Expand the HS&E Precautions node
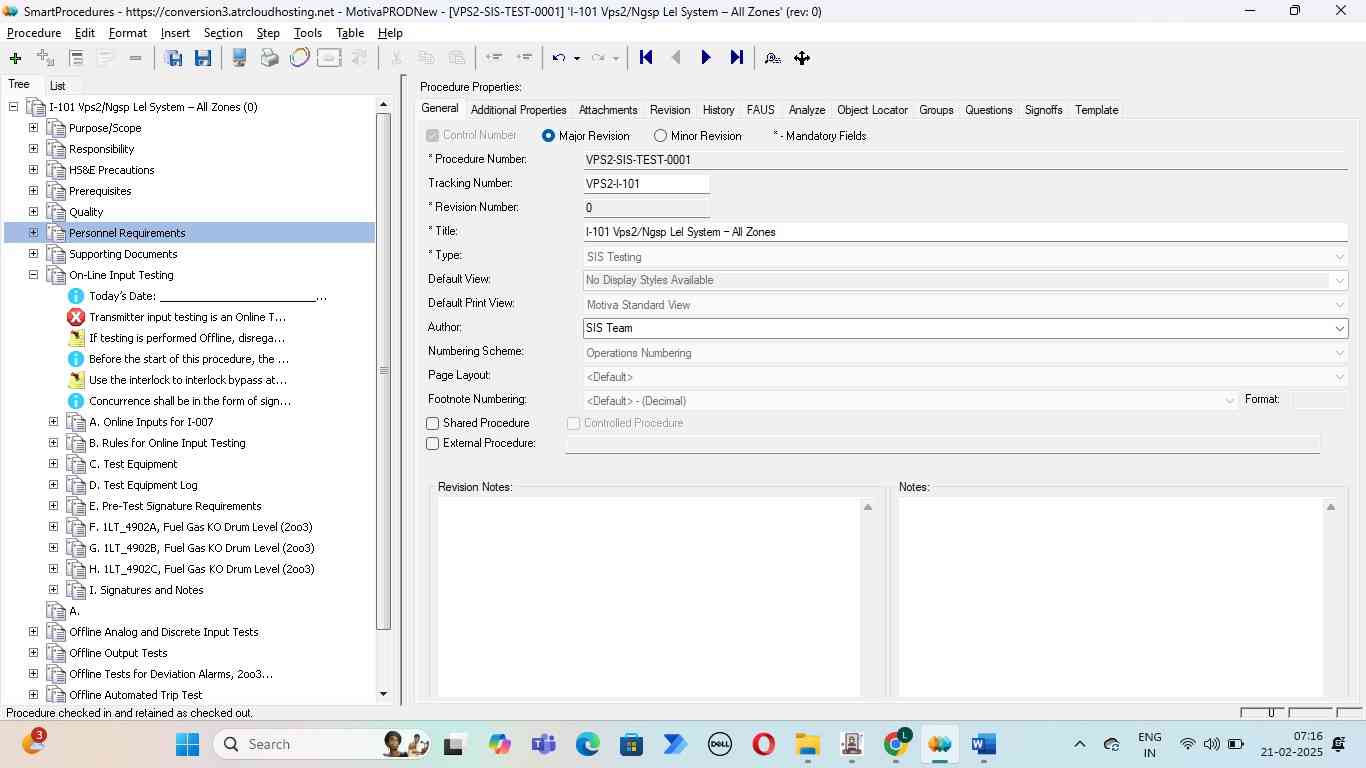The width and height of the screenshot is (1366, 768). [33, 170]
